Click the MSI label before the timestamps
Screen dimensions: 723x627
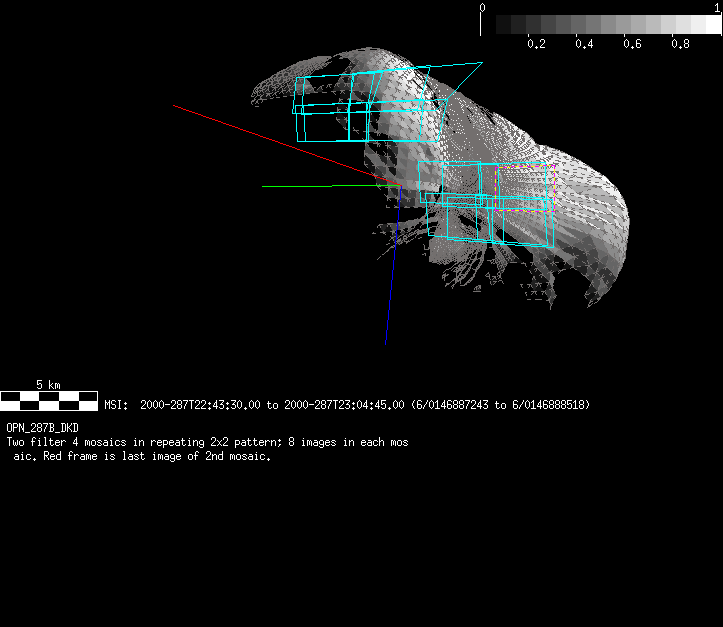click(x=116, y=405)
